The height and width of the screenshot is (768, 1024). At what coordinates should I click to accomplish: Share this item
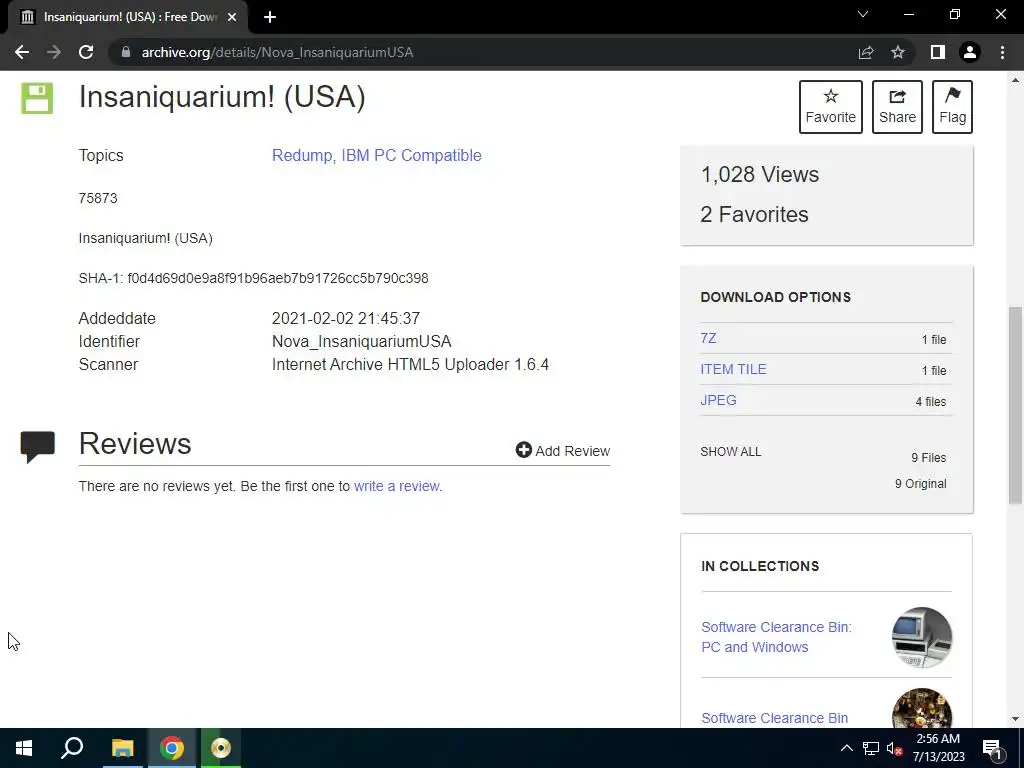[x=897, y=106]
